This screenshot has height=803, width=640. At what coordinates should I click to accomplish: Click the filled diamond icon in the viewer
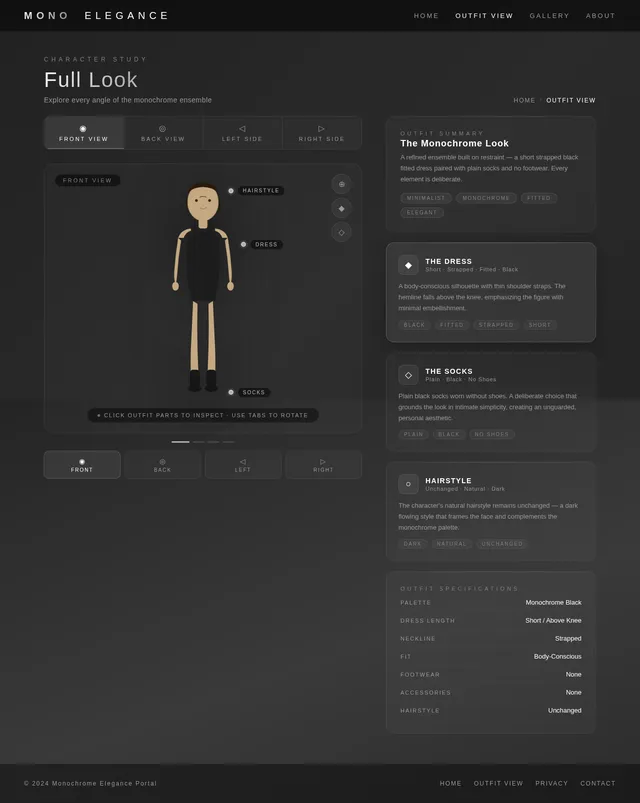pos(341,208)
